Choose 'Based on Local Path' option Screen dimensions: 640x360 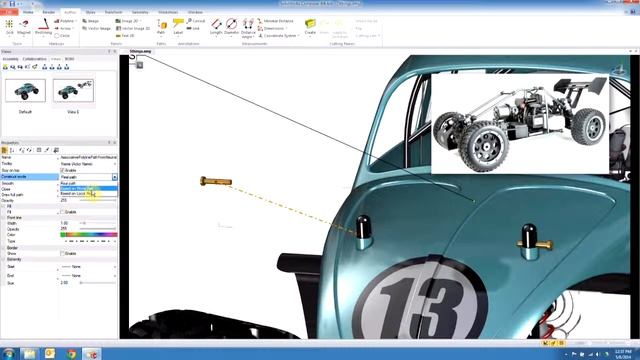coord(89,193)
